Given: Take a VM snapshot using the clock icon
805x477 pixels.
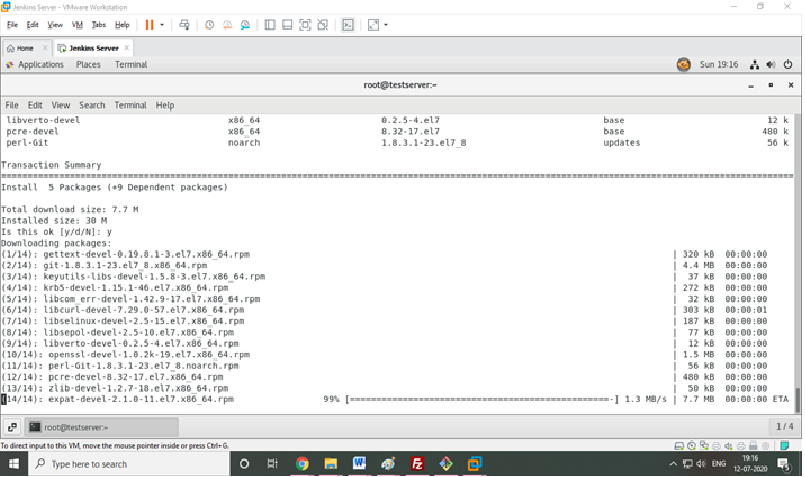Looking at the screenshot, I should [210, 25].
